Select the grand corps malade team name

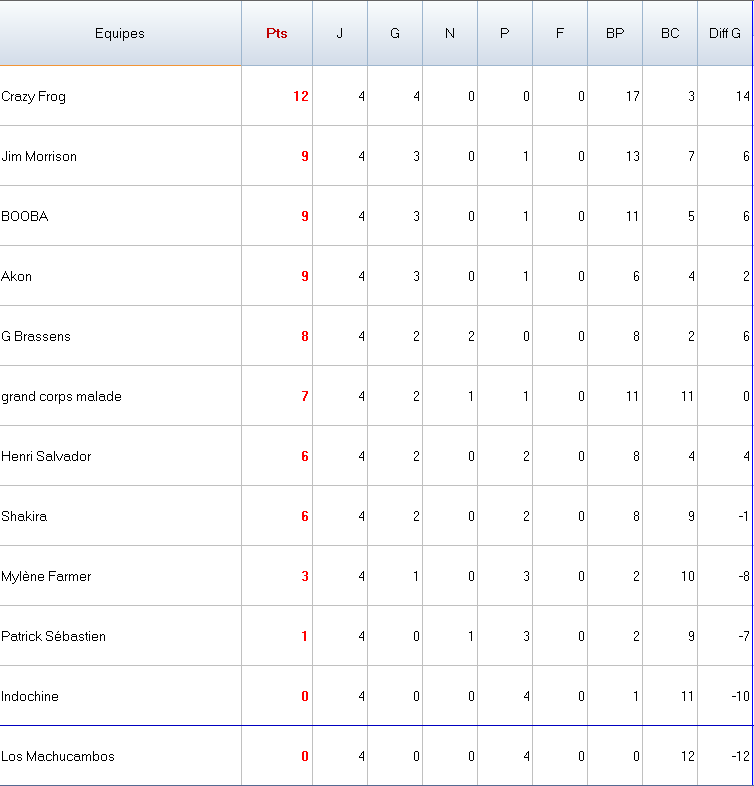(x=62, y=397)
